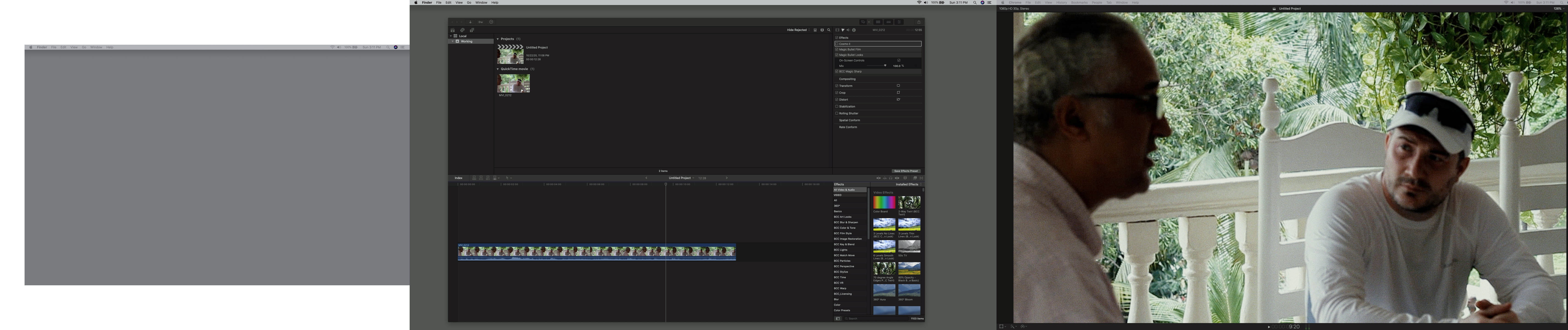Open the browser search magnifier icon
The width and height of the screenshot is (1568, 330).
pos(828,30)
